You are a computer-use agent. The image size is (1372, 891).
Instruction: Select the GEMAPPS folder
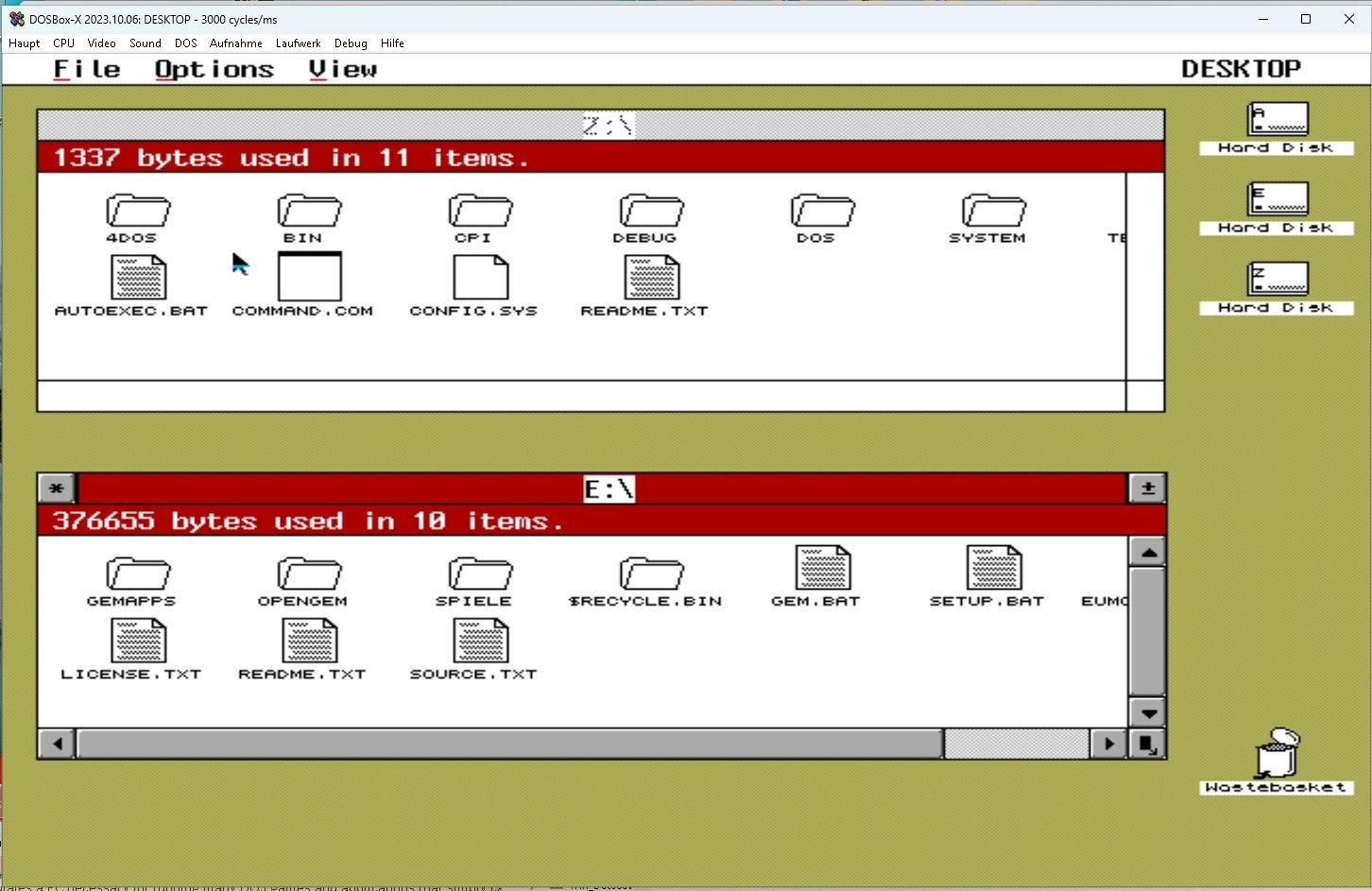pyautogui.click(x=138, y=574)
